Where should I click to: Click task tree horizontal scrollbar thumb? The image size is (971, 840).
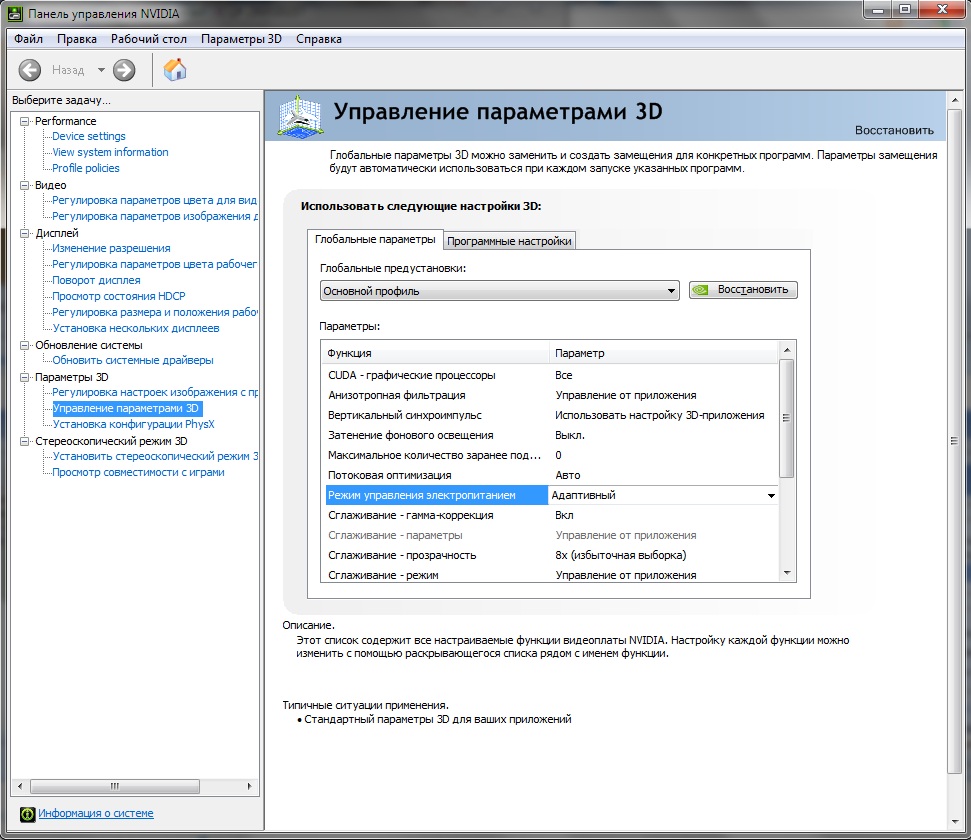[x=115, y=786]
